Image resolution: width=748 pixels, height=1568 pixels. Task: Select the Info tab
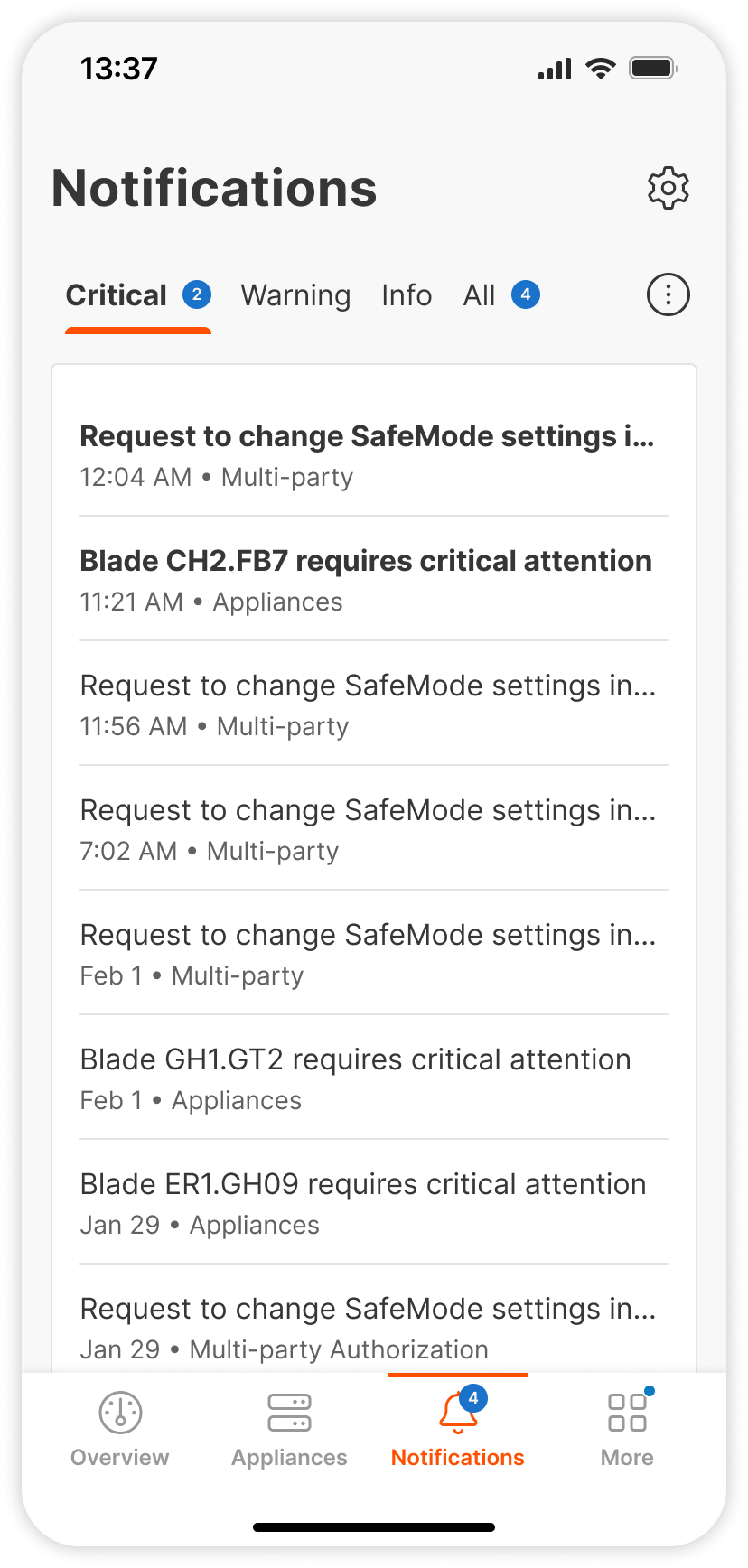[407, 295]
